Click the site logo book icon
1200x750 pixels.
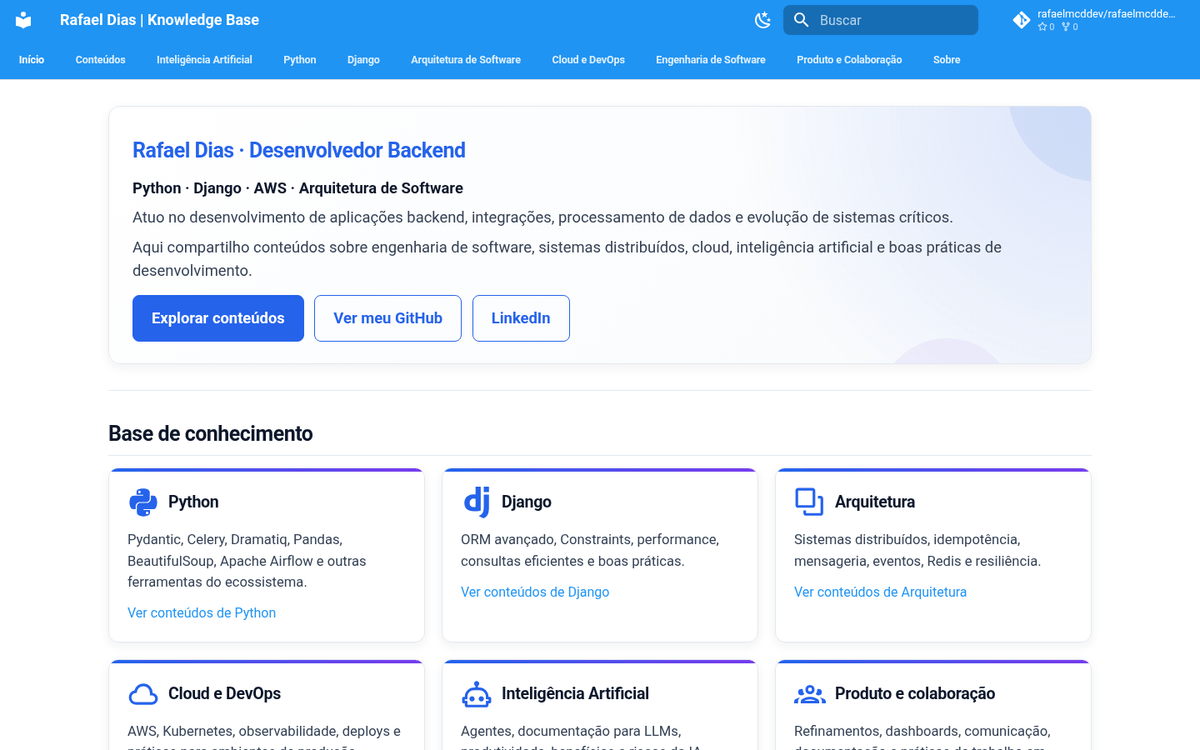[24, 20]
